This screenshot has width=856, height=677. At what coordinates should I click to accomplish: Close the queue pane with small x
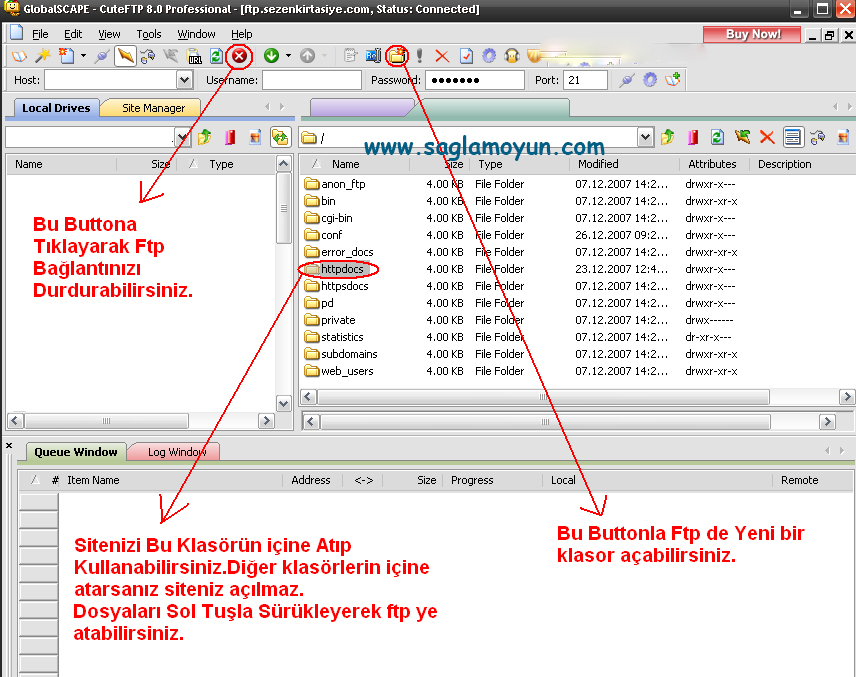(9, 446)
